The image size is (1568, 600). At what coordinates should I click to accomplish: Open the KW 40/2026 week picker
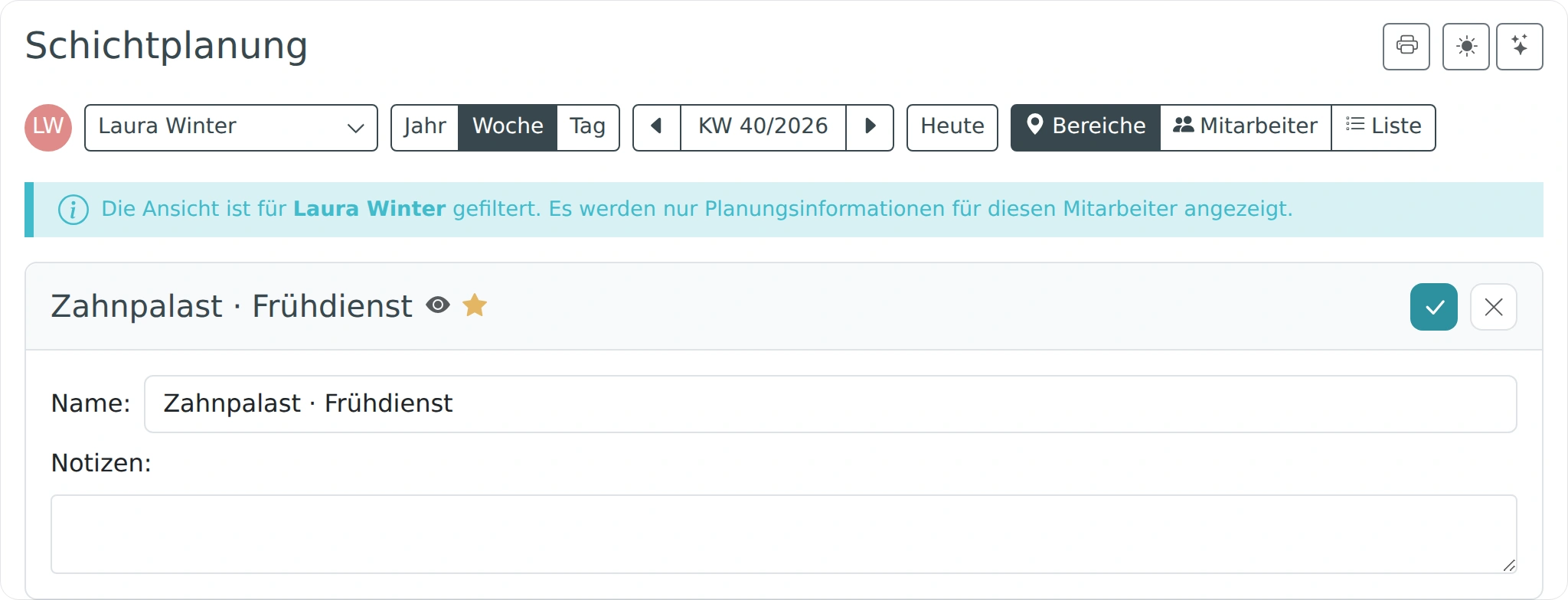pos(763,128)
